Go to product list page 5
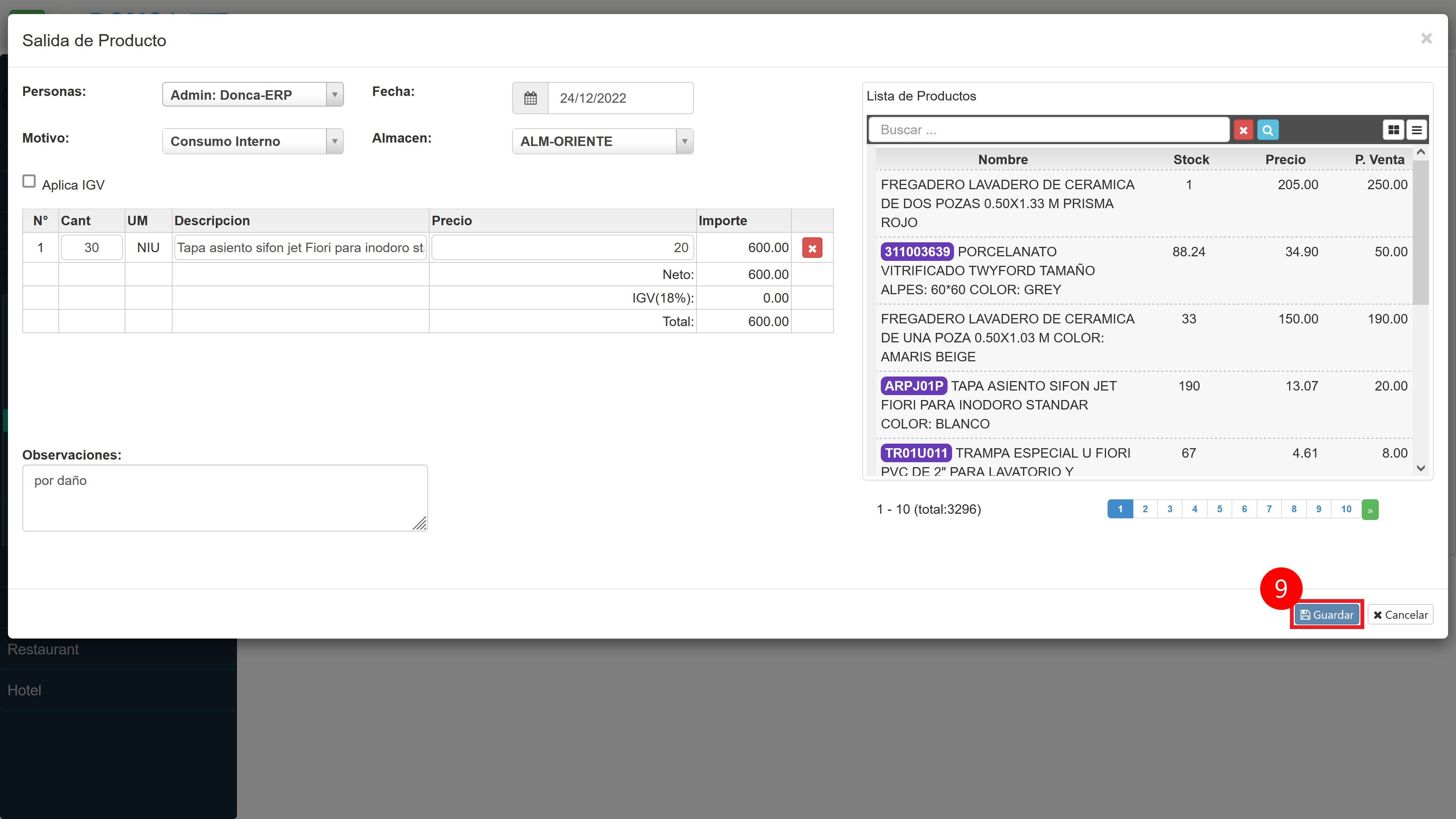The width and height of the screenshot is (1456, 819). pyautogui.click(x=1220, y=509)
